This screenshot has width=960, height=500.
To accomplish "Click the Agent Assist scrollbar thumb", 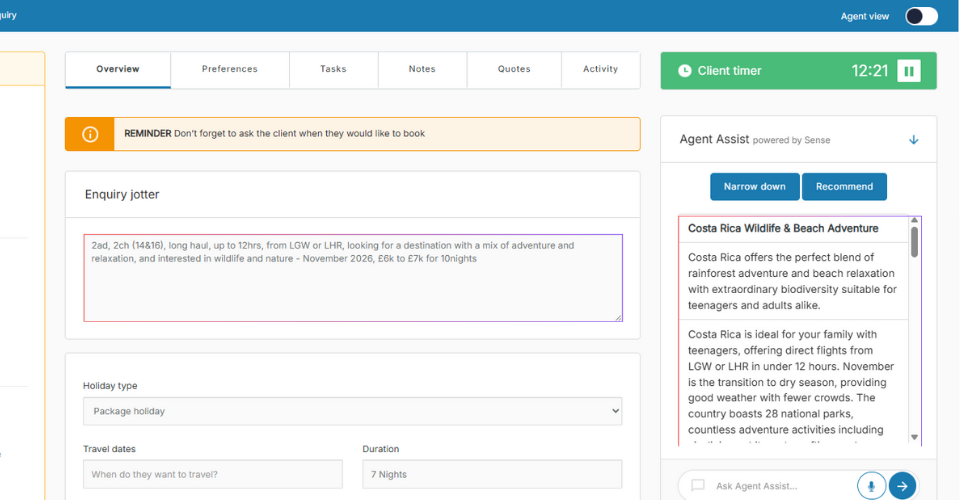I will [914, 243].
